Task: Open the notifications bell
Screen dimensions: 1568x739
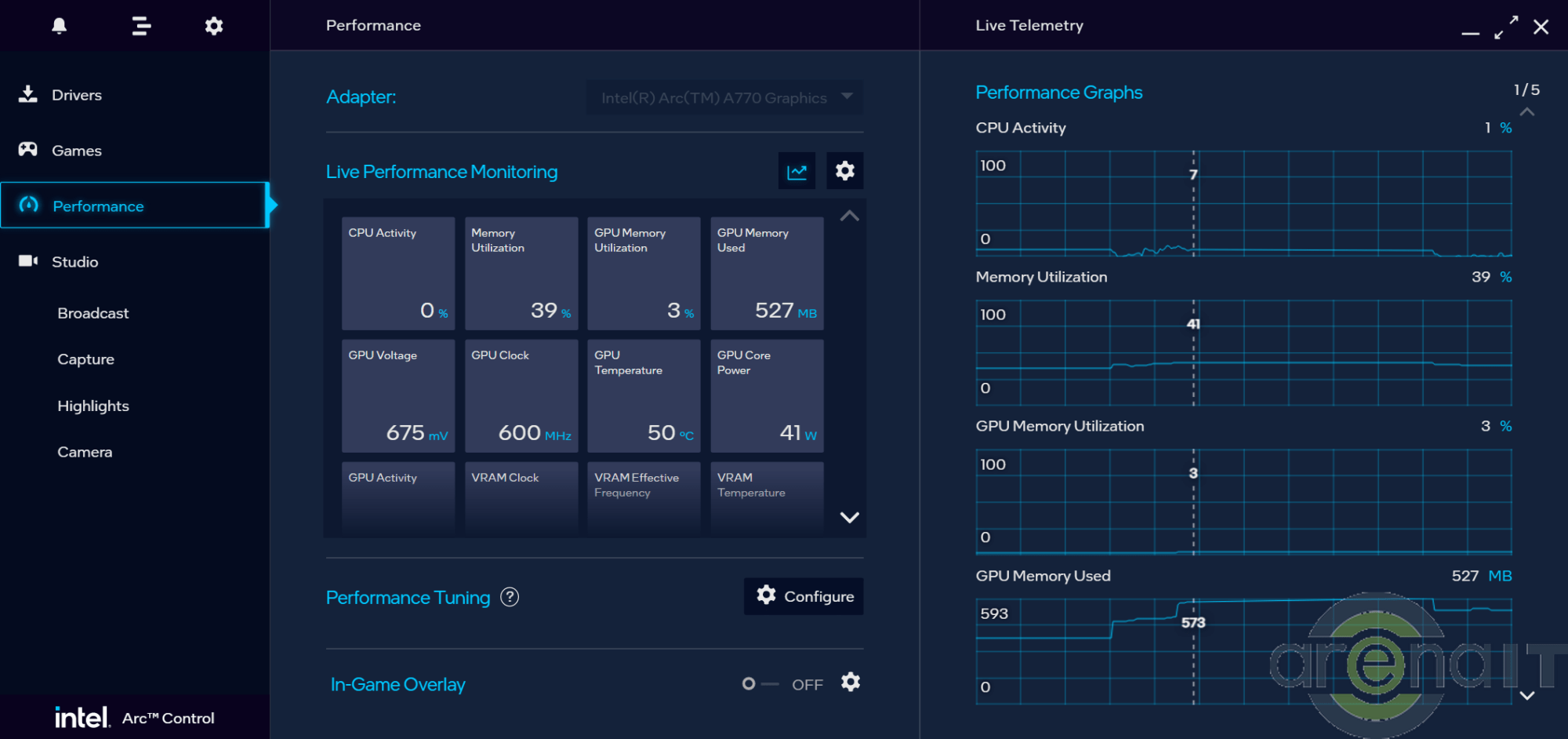Action: point(60,26)
